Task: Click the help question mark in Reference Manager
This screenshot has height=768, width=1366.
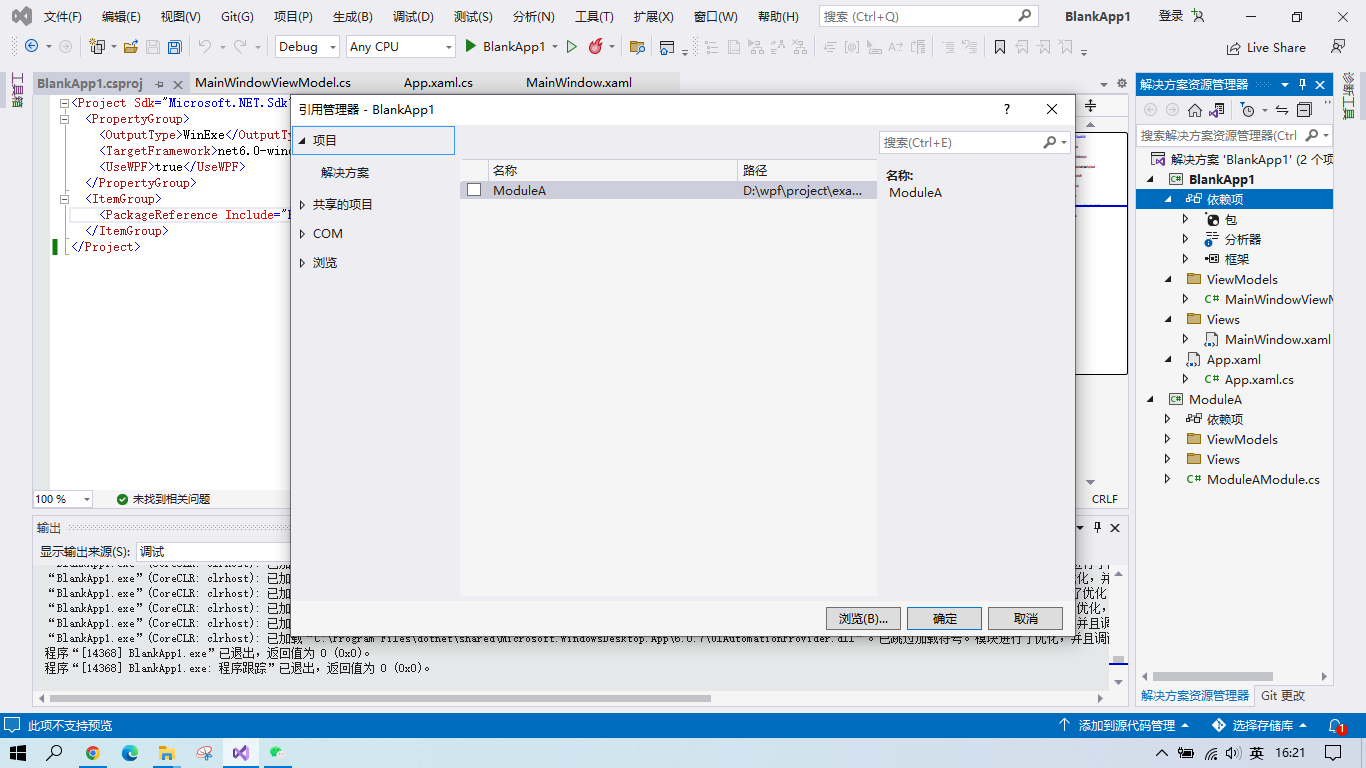Action: (1007, 109)
